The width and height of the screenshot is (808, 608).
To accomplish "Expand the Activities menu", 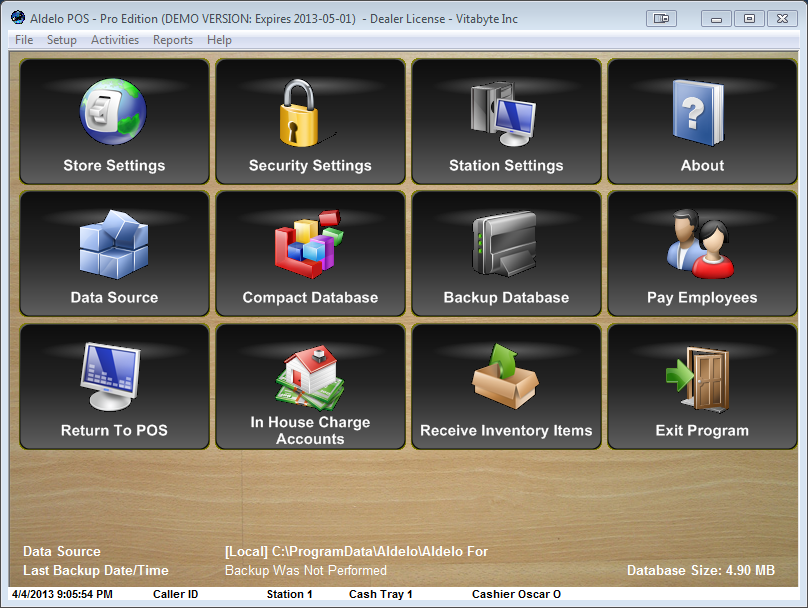I will pyautogui.click(x=115, y=40).
